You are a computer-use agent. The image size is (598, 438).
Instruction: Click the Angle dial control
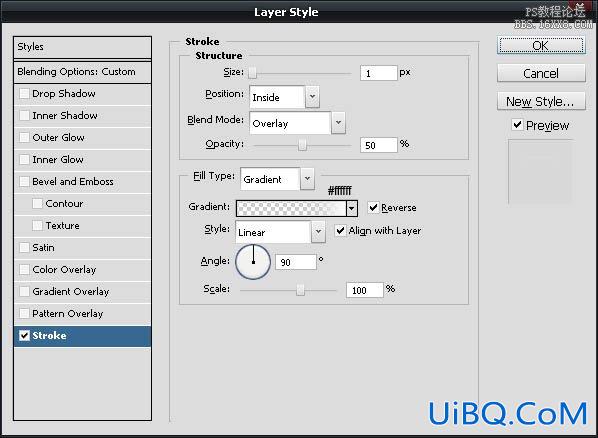(x=253, y=262)
